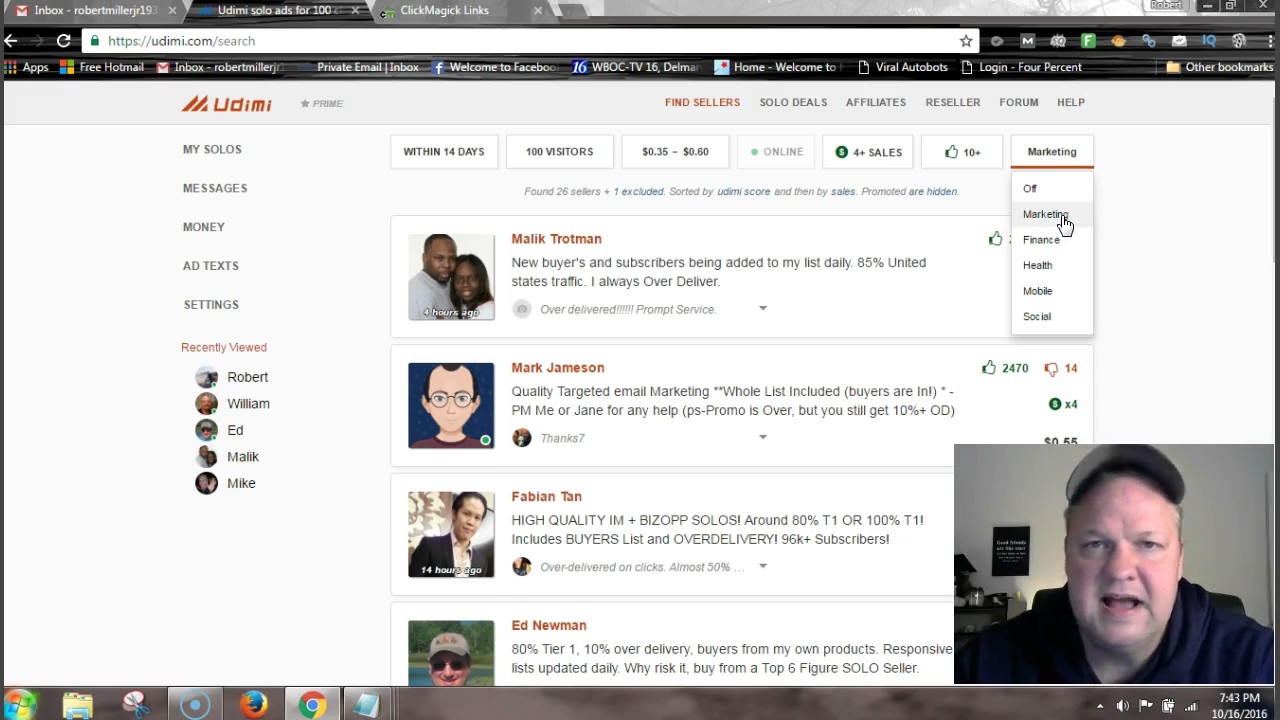Open MONEY in the sidebar

pyautogui.click(x=204, y=227)
